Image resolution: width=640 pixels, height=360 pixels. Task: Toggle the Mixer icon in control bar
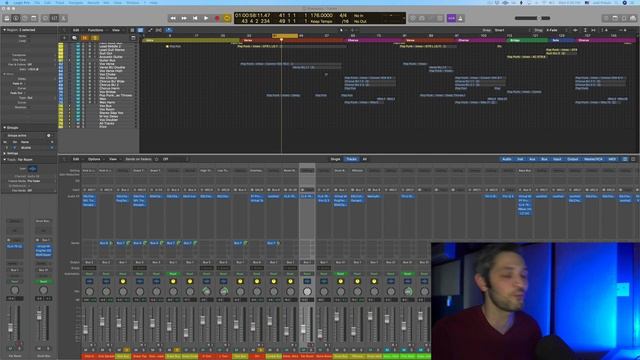(55, 18)
